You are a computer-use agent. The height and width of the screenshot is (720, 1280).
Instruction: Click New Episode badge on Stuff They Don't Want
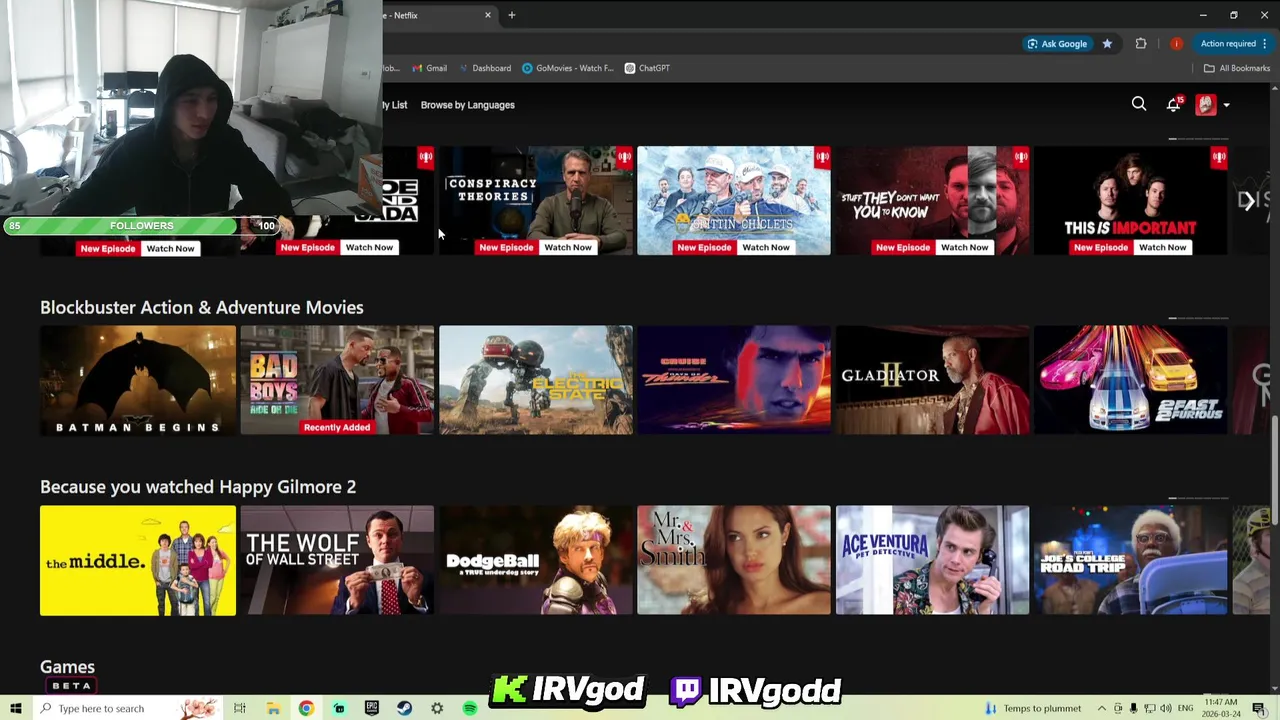(x=902, y=247)
